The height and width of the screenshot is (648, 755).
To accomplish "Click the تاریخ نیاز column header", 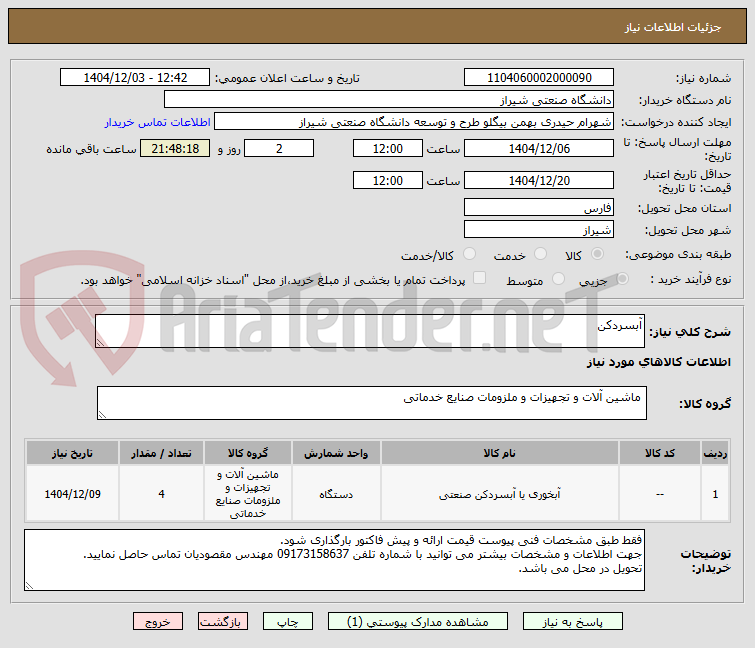I will coord(72,453).
